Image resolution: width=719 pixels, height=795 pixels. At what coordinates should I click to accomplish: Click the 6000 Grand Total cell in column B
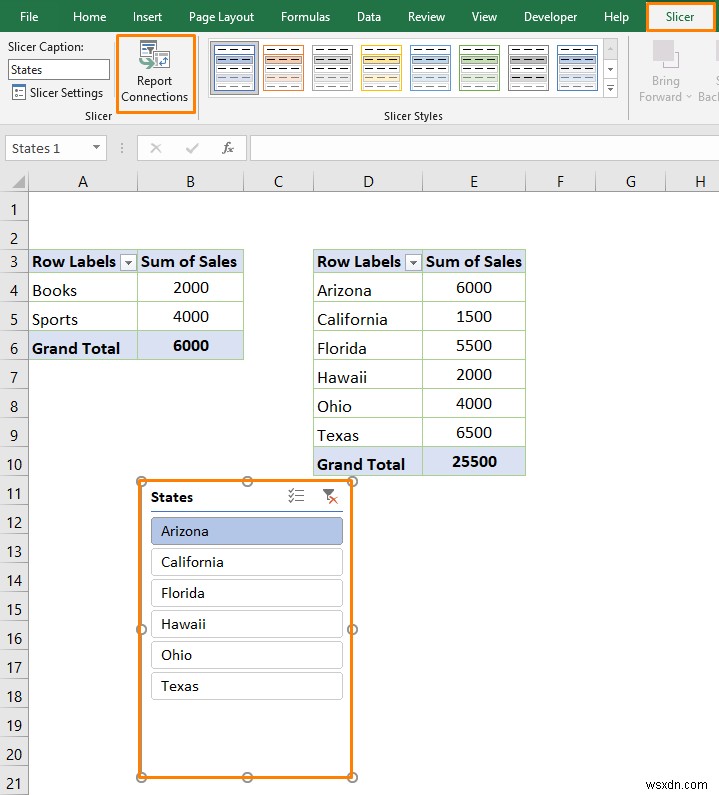(x=191, y=346)
